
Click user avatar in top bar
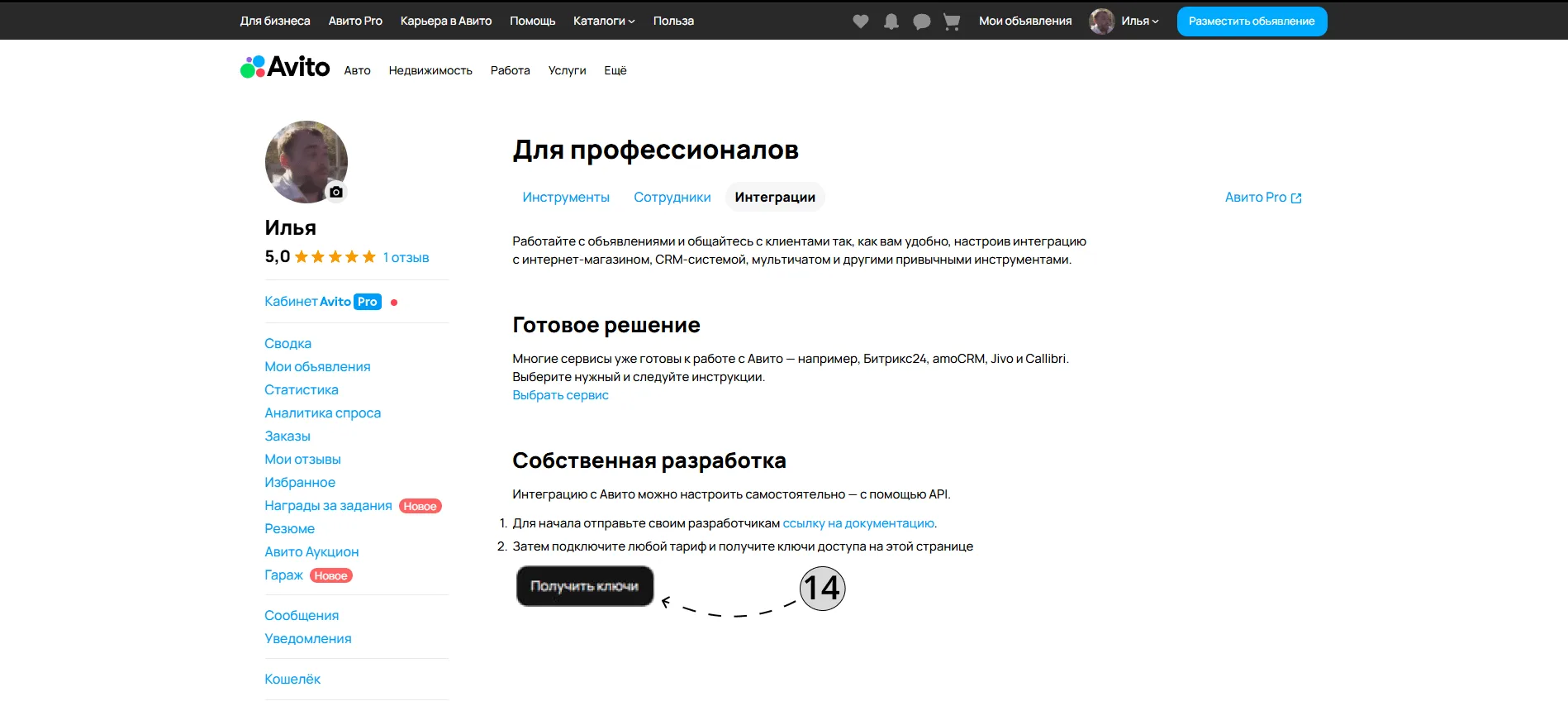click(x=1101, y=21)
